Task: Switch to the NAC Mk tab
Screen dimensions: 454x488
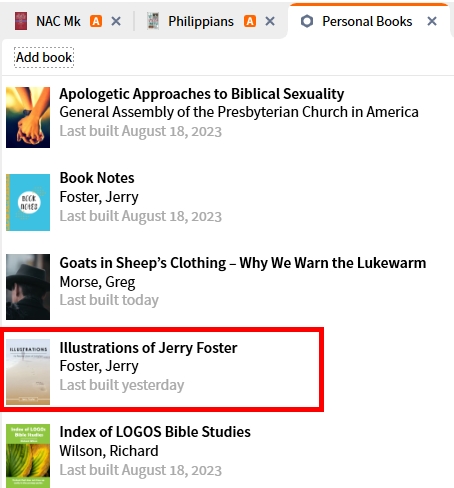Action: click(x=58, y=21)
